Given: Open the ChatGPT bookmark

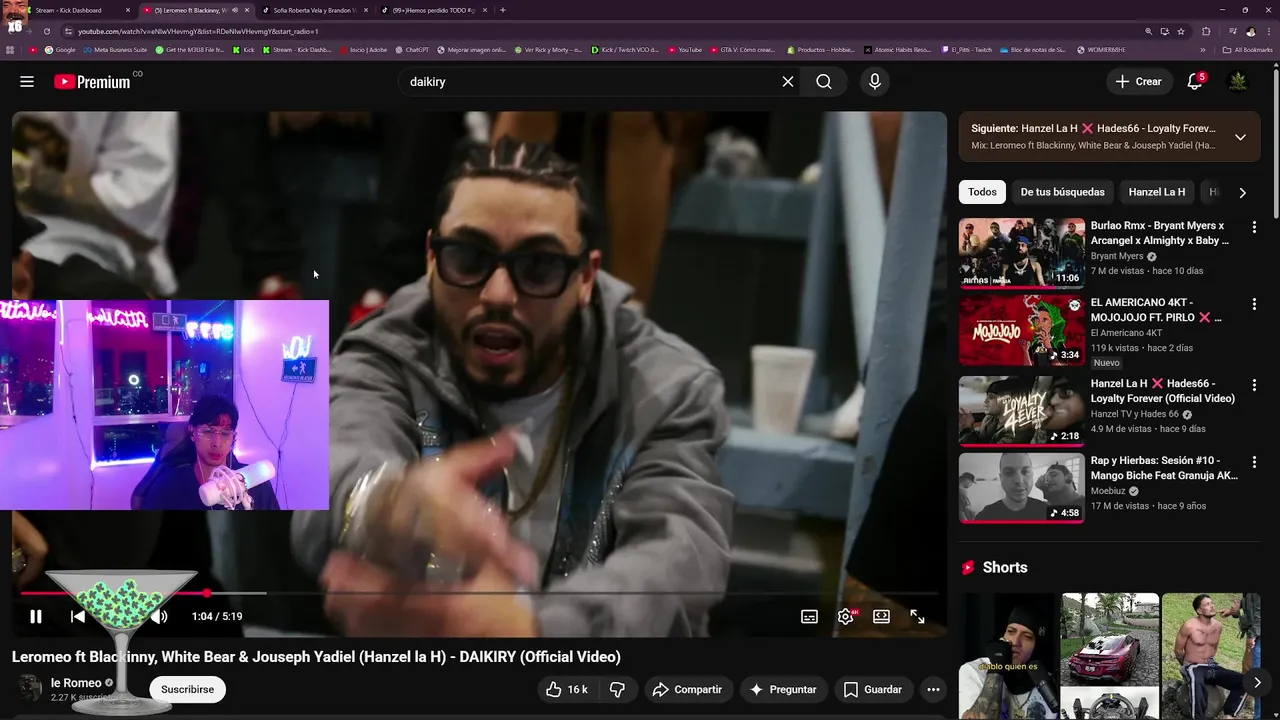Looking at the screenshot, I should click(x=412, y=50).
